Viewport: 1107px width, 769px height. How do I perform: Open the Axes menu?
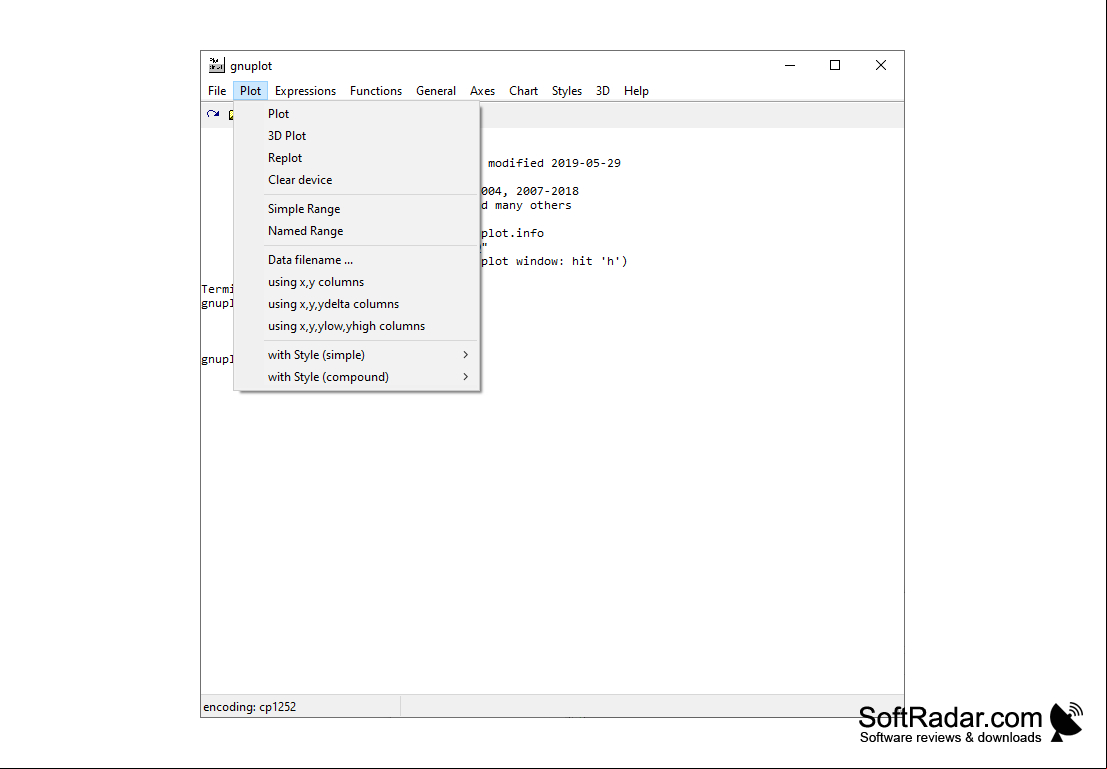[x=482, y=91]
